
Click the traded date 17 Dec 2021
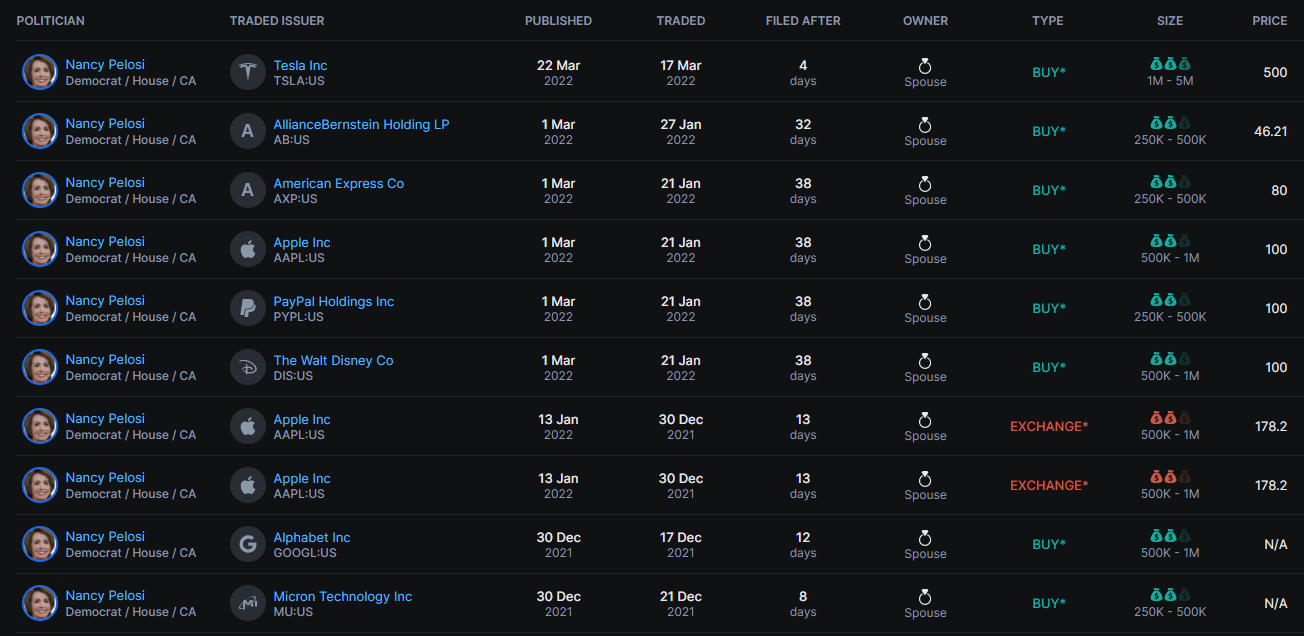click(x=681, y=544)
